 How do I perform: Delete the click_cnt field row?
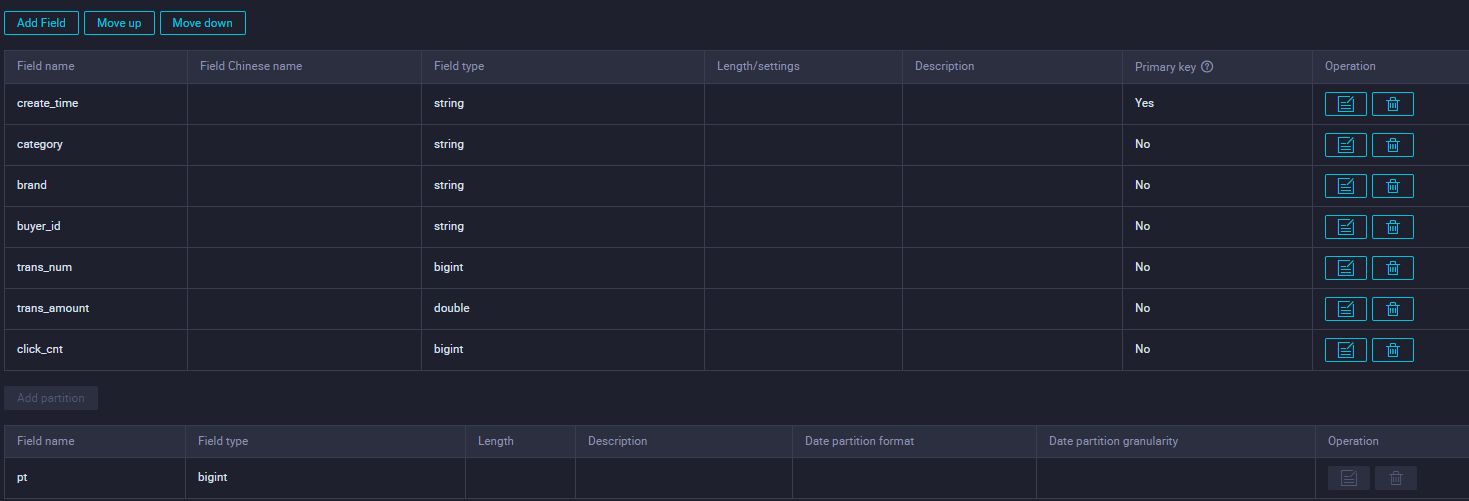[1392, 350]
